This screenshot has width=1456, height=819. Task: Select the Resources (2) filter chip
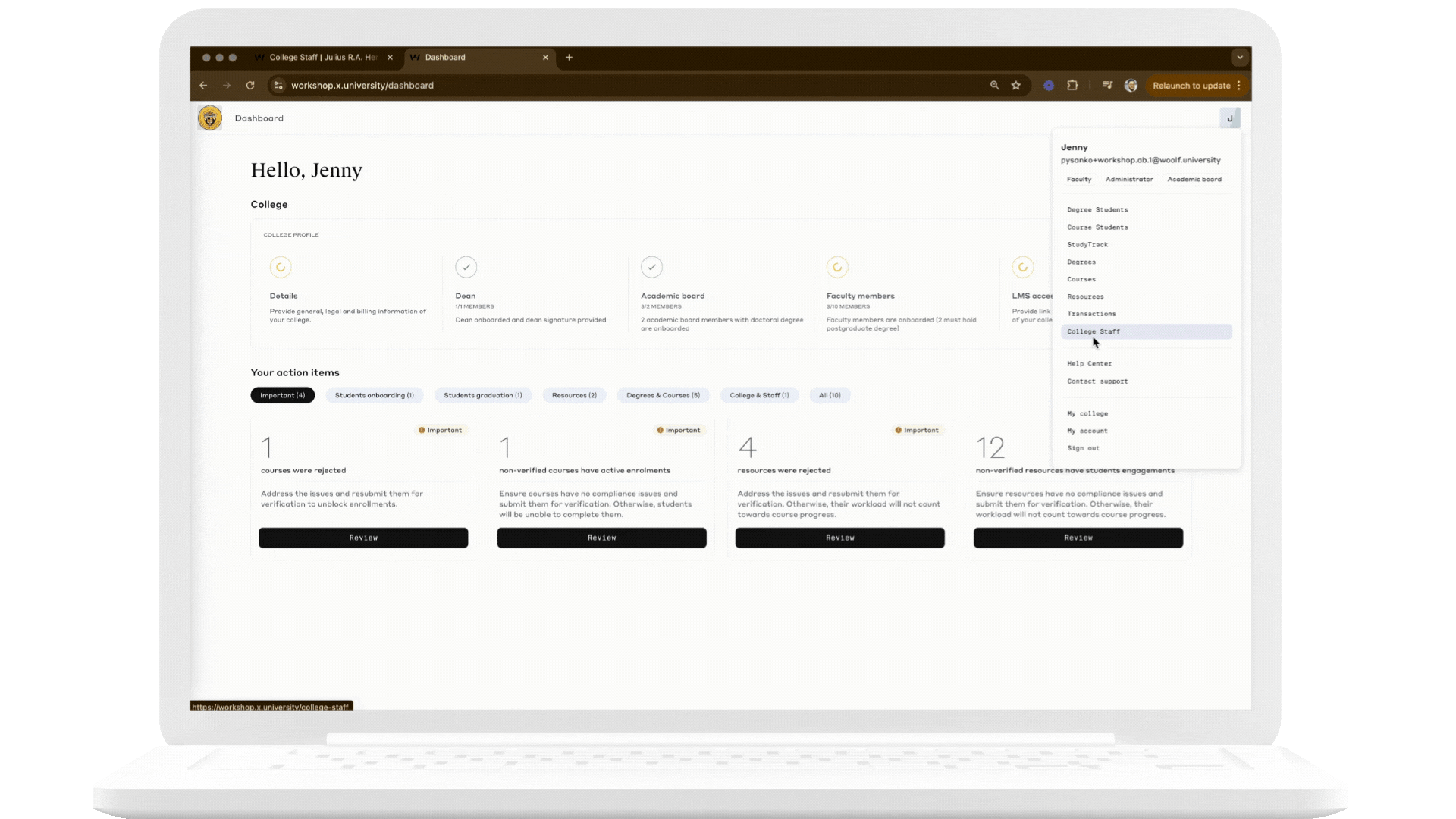point(574,395)
